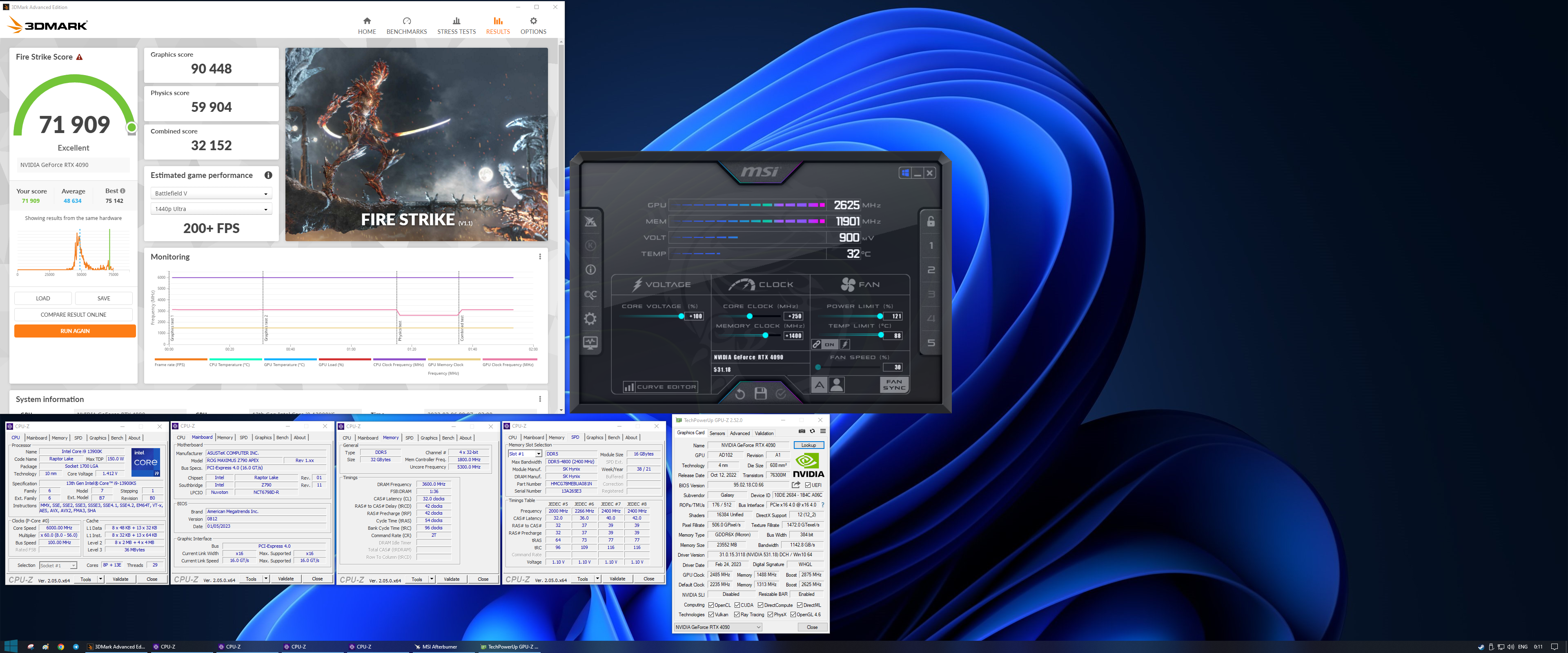1568x653 pixels.
Task: Toggle Vulkan checkbox in GPU-Z
Action: (x=711, y=615)
